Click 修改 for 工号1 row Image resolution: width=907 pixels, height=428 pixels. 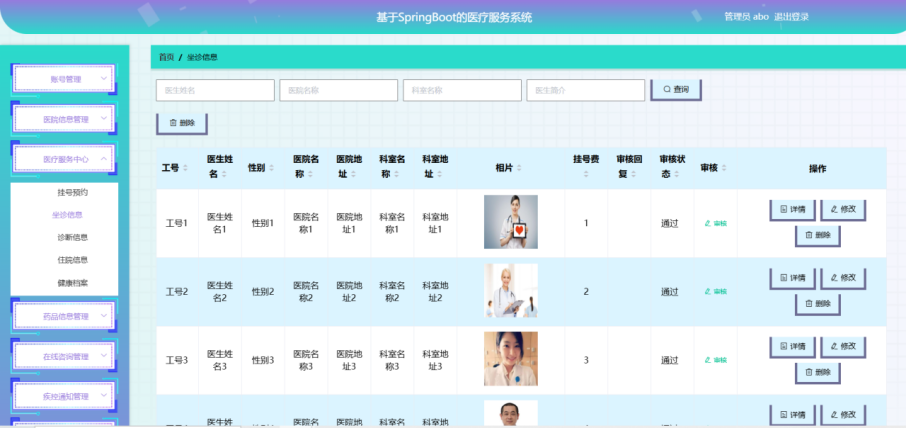(843, 209)
